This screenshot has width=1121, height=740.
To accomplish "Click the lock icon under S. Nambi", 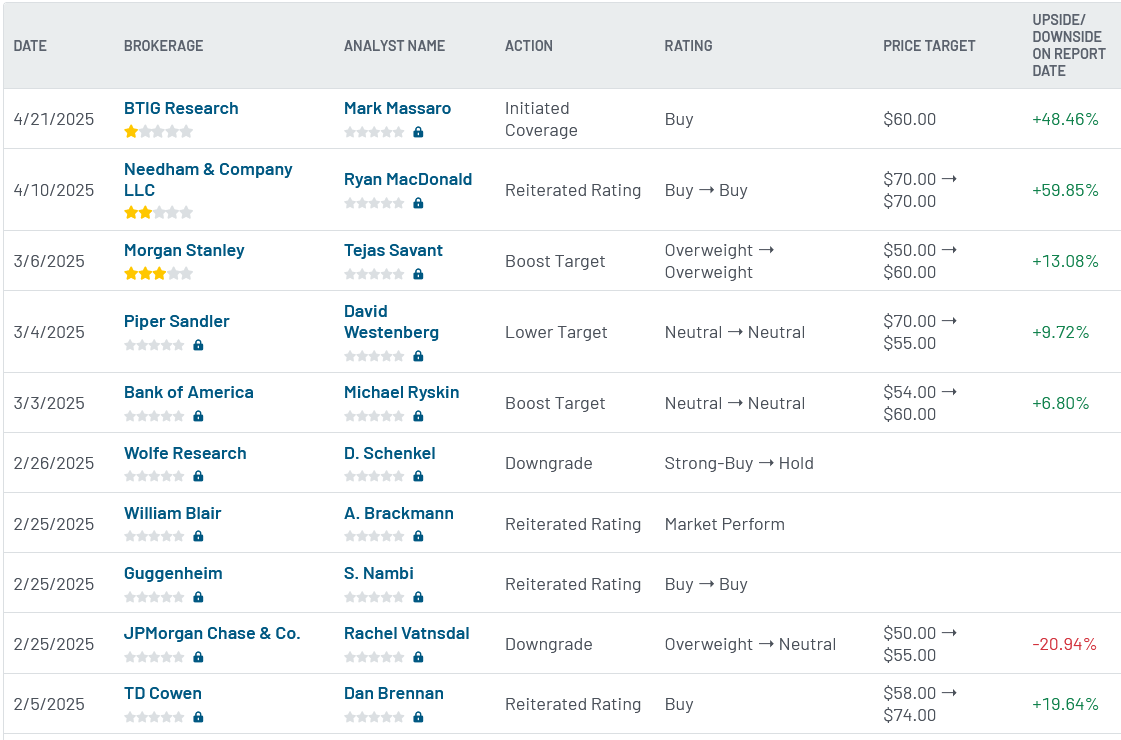I will [x=418, y=597].
